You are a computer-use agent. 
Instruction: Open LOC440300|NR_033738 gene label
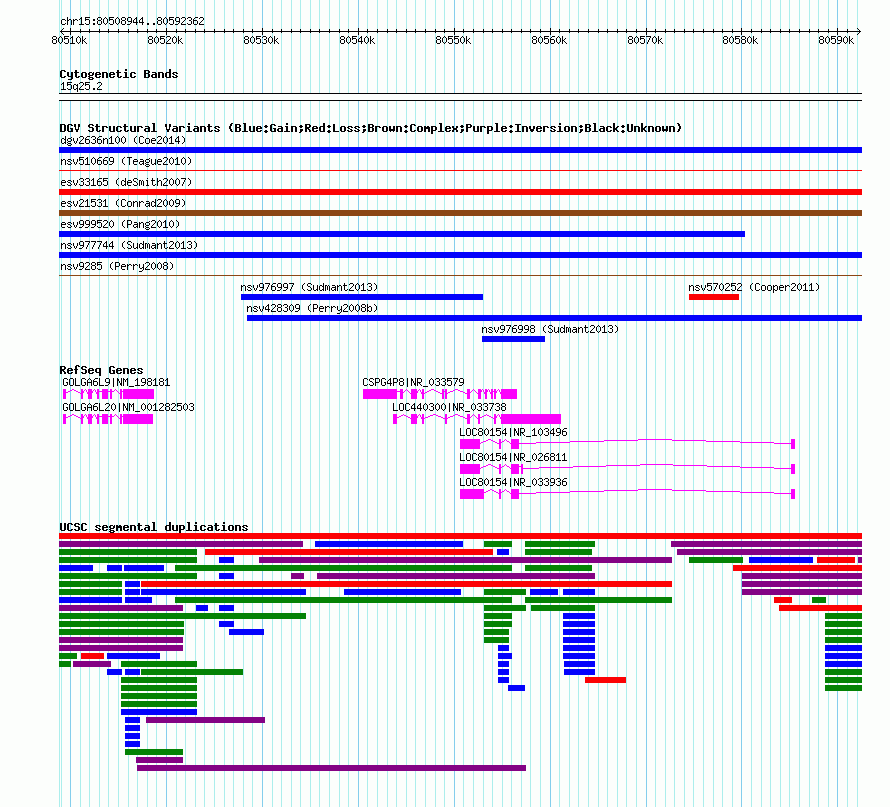[449, 407]
